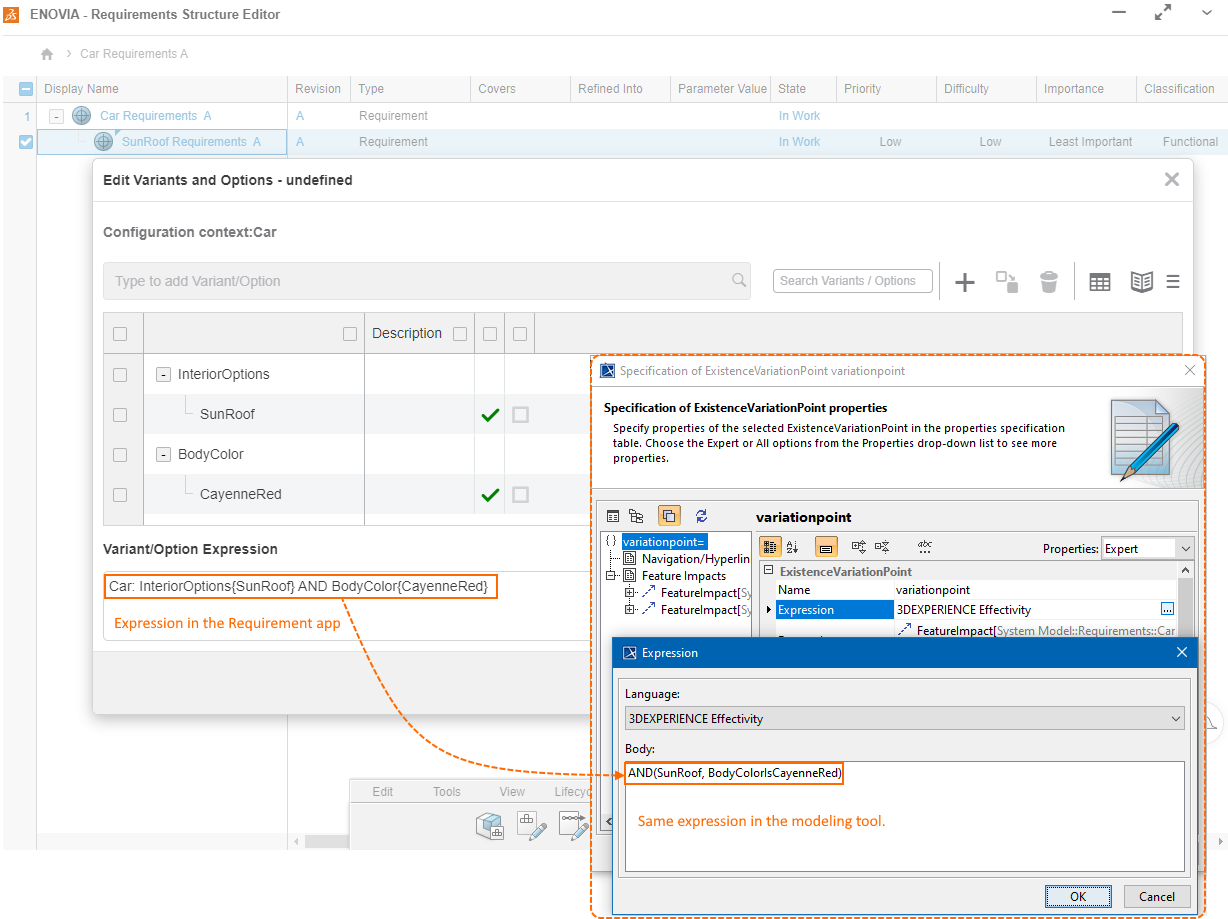Image resolution: width=1228 pixels, height=919 pixels.
Task: Open the Properties Expert dropdown
Action: (x=1146, y=548)
